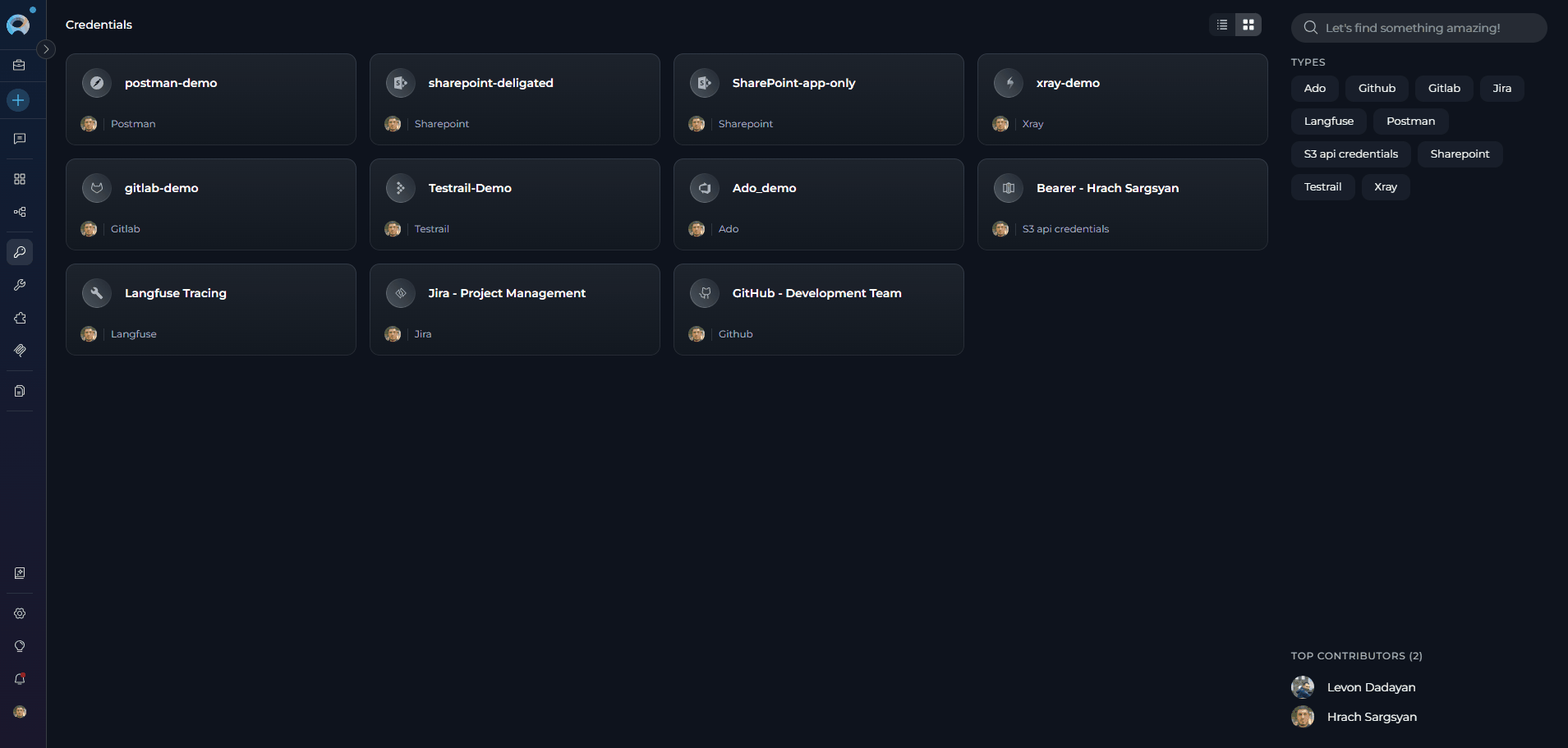The width and height of the screenshot is (1568, 748).
Task: Click contributor Levon Dadayan
Action: 1371,687
